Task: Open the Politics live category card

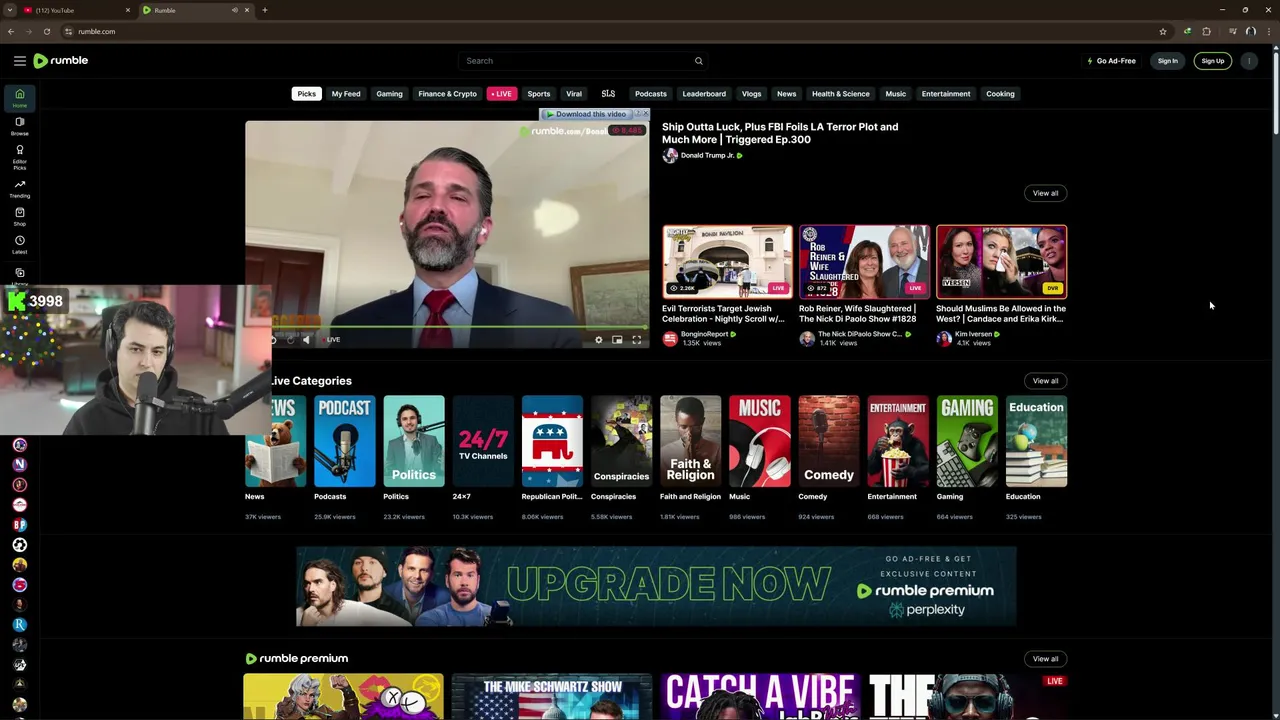Action: click(413, 441)
